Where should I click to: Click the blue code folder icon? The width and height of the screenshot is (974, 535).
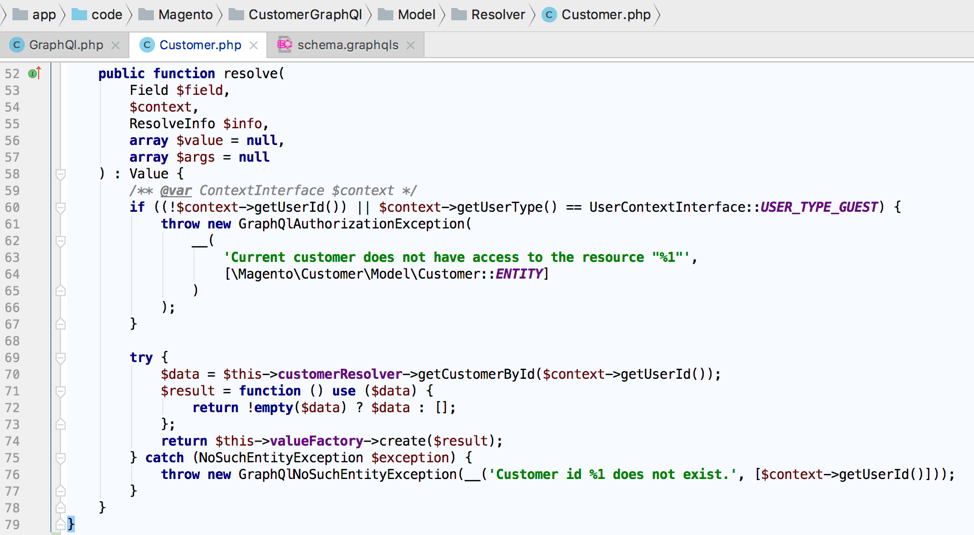pos(79,15)
